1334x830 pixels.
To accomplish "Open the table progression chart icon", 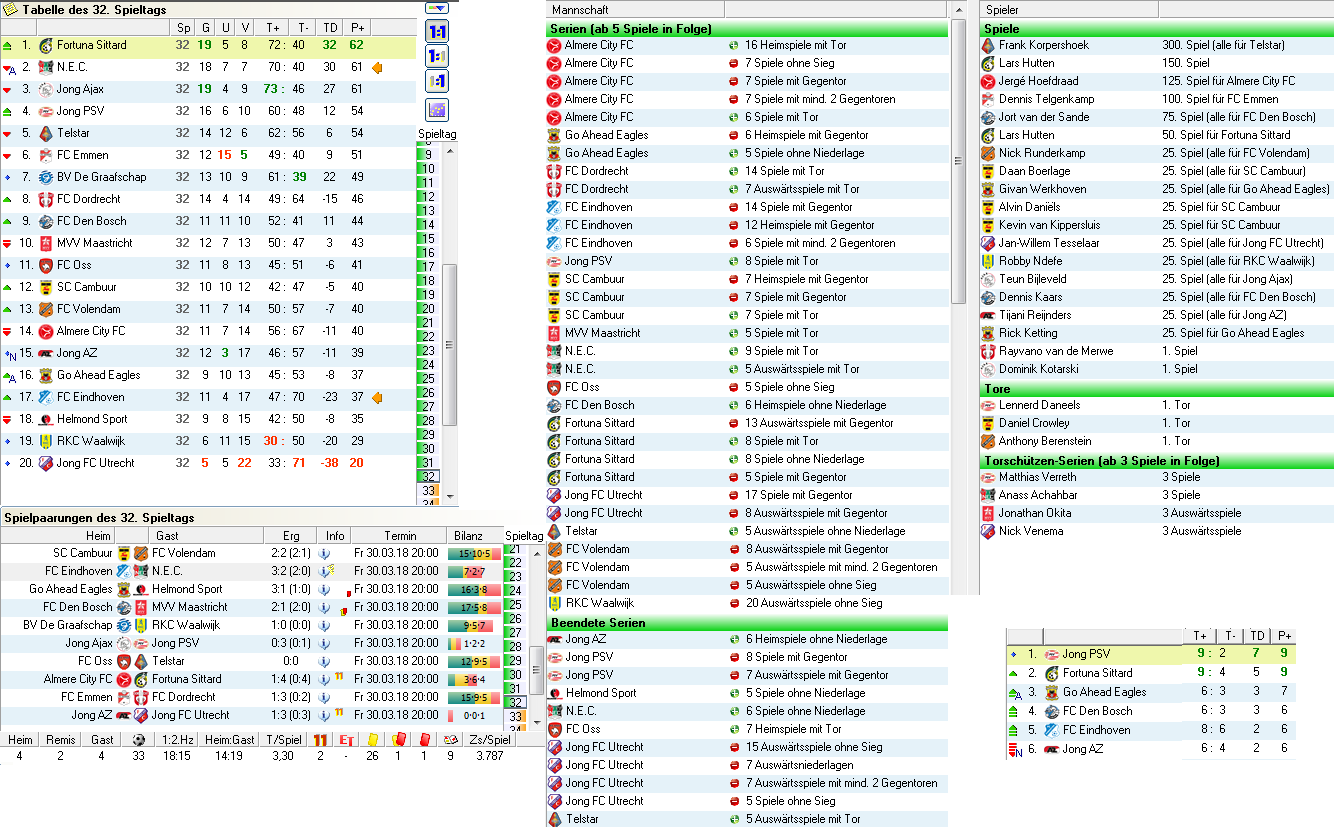I will coord(437,110).
